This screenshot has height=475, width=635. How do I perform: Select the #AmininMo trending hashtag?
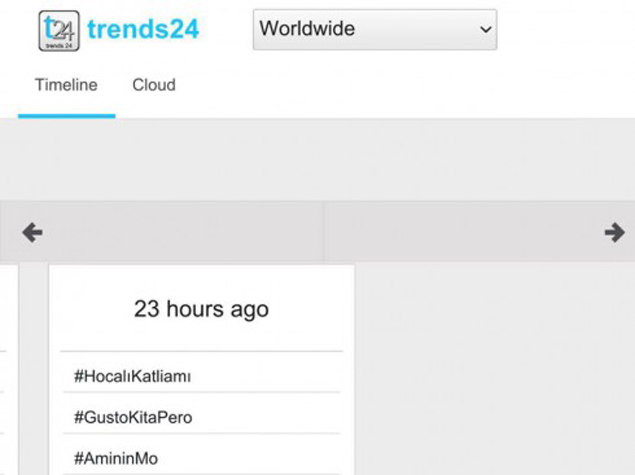click(x=116, y=458)
